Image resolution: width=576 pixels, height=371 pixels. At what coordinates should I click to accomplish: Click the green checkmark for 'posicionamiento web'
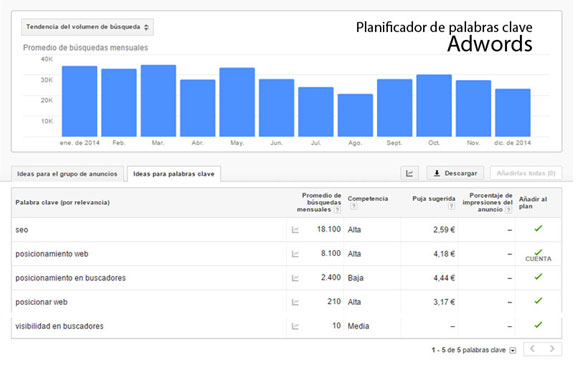[x=538, y=252]
